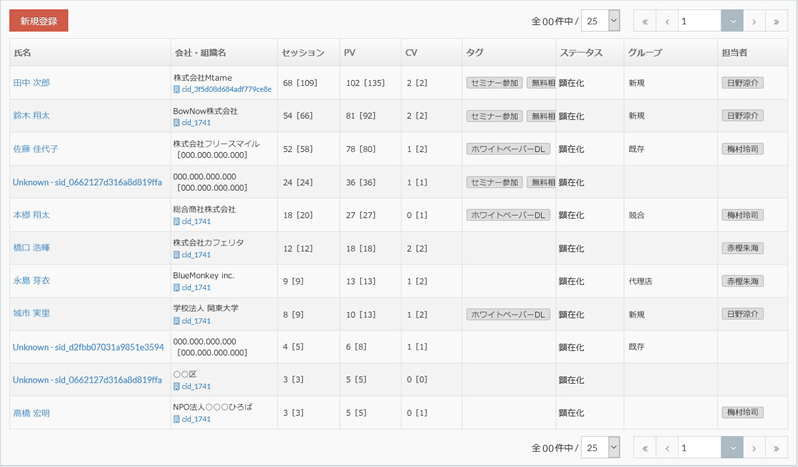The width and height of the screenshot is (798, 467).
Task: Click previous page arrow in top pagination
Action: pos(666,21)
